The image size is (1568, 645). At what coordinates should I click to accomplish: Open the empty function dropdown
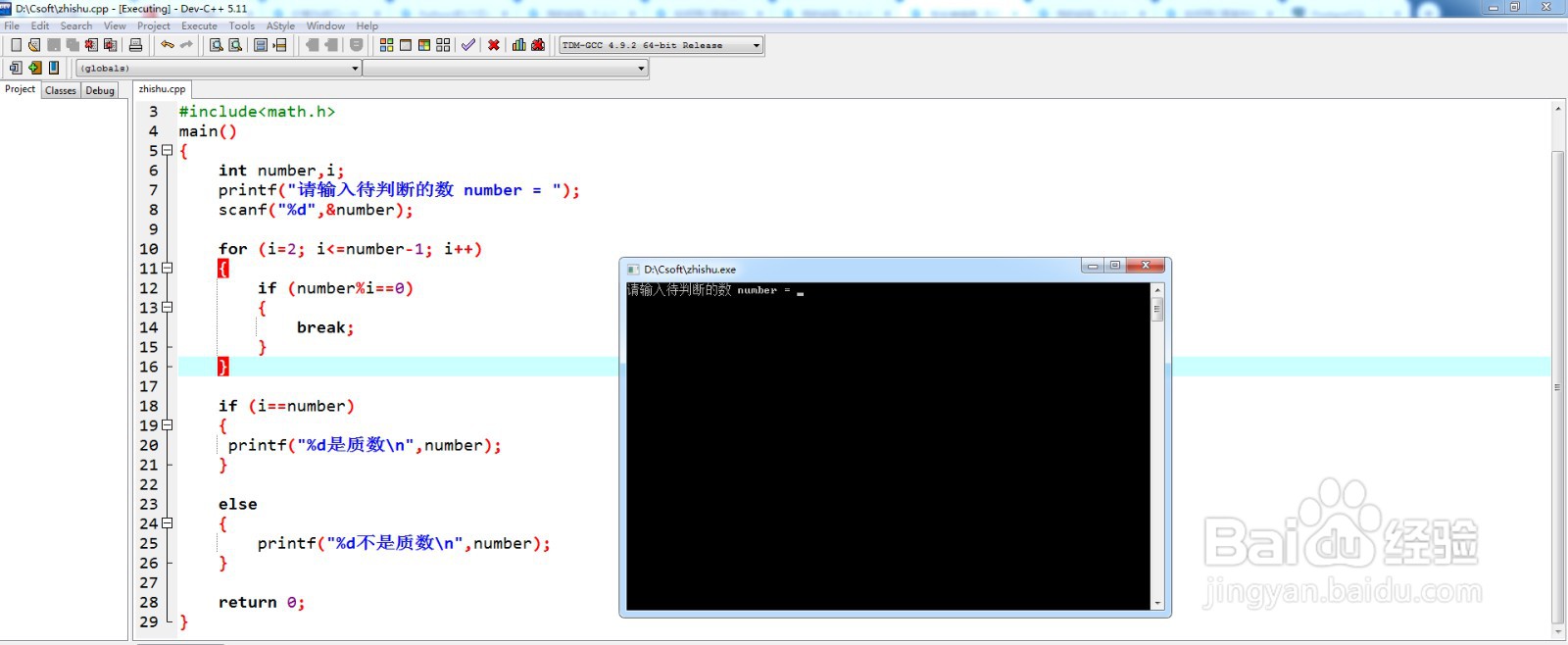point(506,68)
